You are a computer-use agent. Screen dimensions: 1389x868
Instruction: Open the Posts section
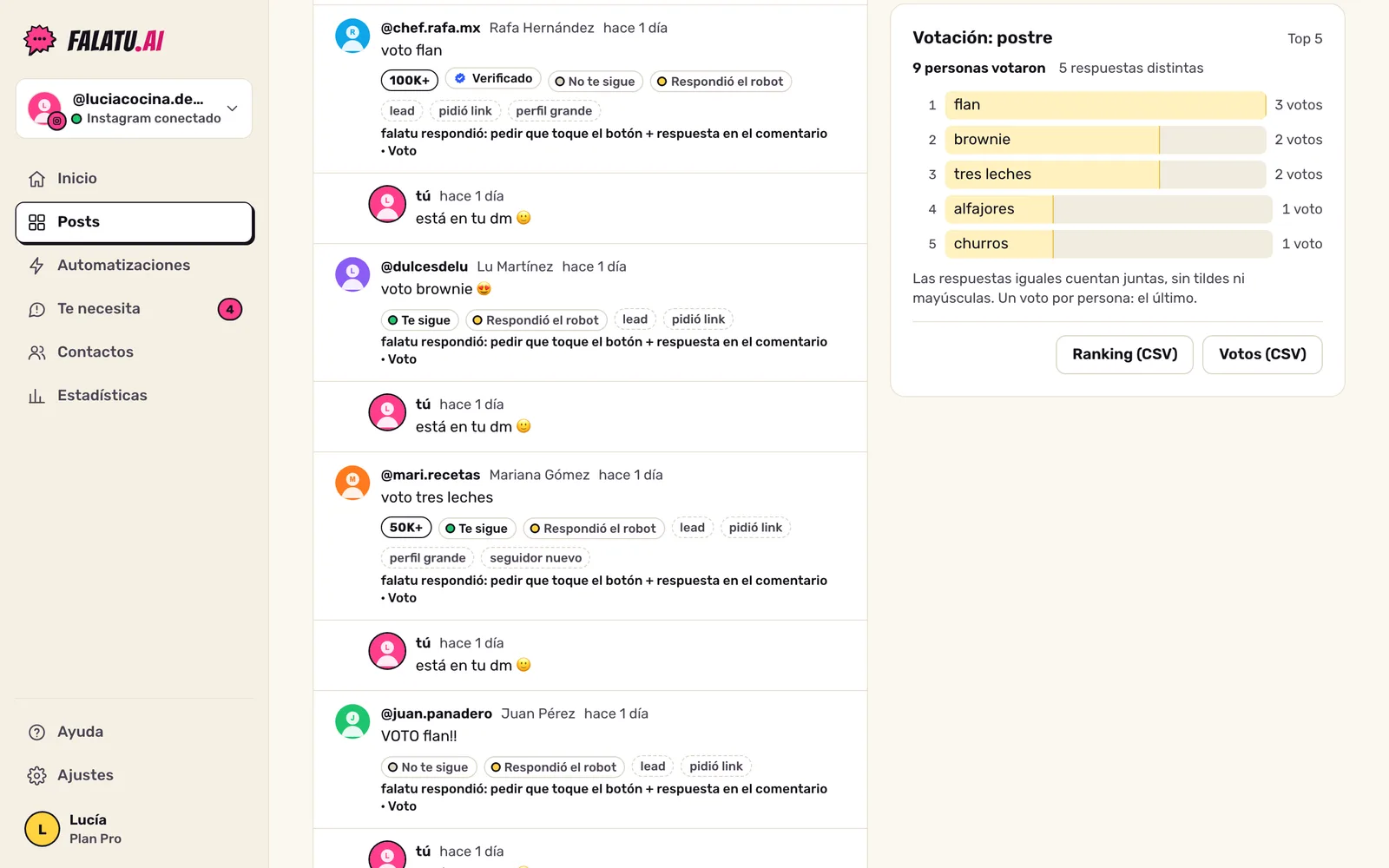(135, 222)
